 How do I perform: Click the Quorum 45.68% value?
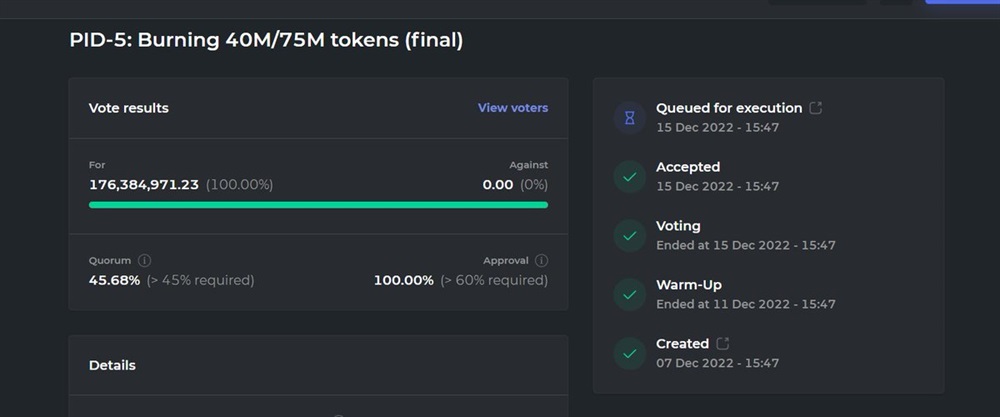115,280
